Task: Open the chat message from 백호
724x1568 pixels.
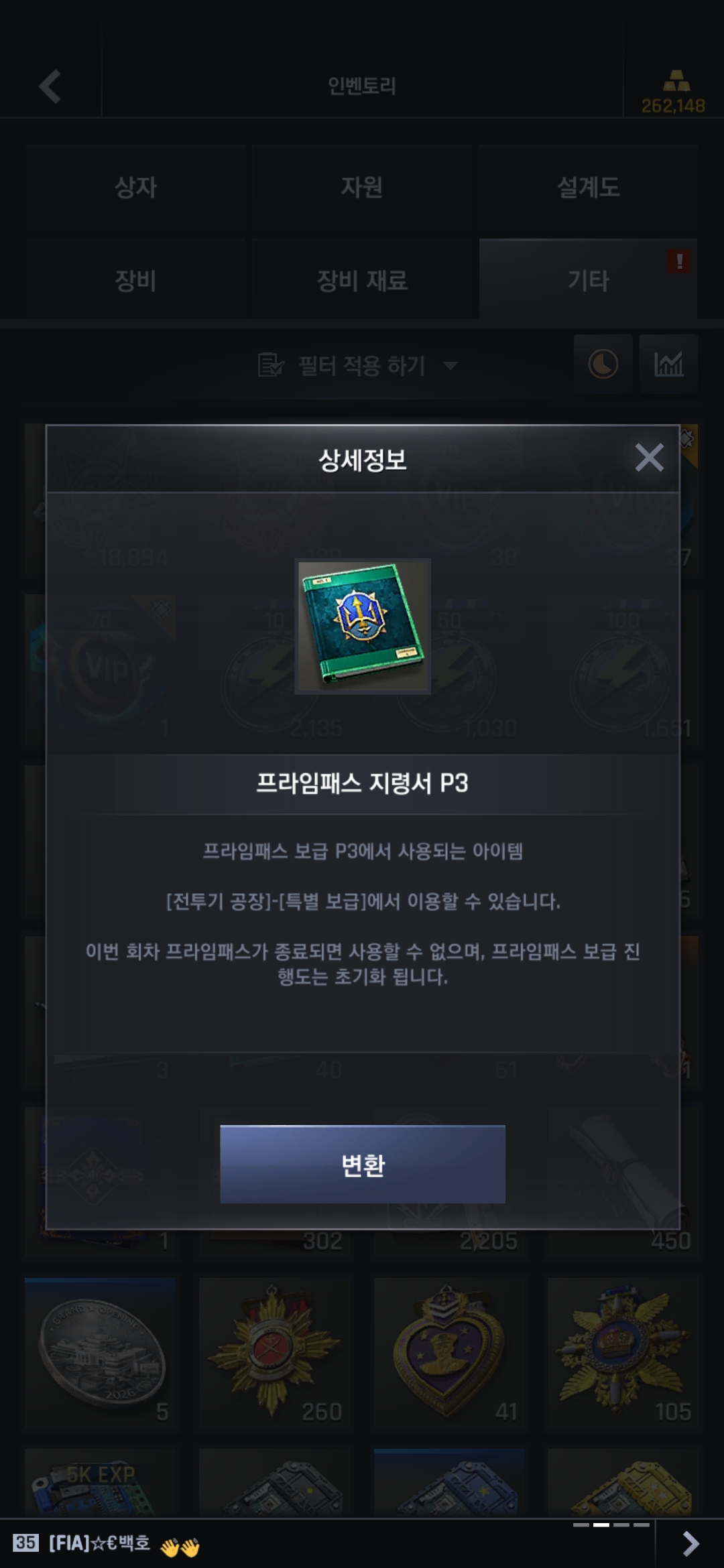Action: click(x=107, y=1543)
